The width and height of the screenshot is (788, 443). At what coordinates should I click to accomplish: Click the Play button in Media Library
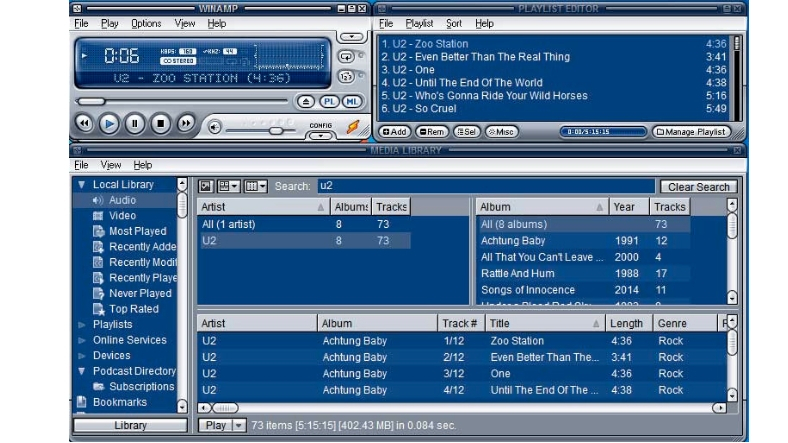pos(215,426)
